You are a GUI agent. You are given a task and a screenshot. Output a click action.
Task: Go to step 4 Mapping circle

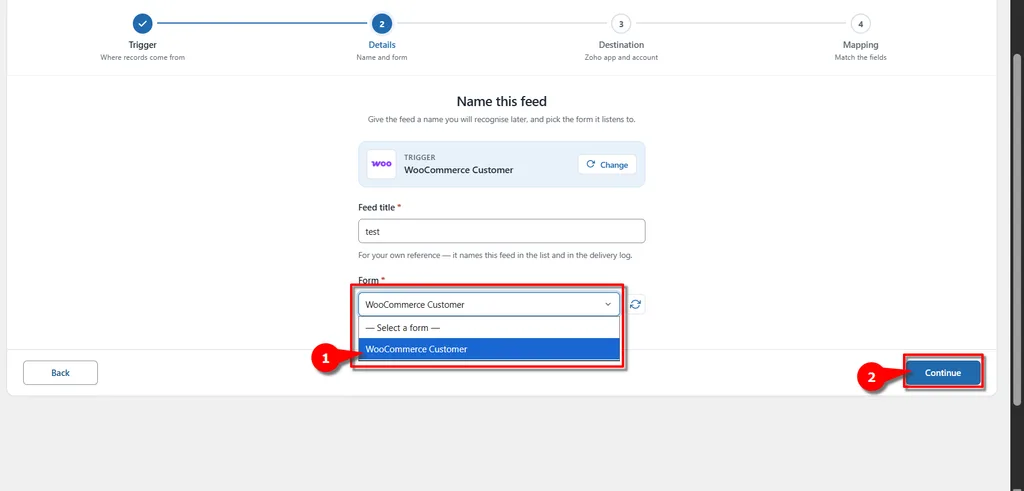tap(861, 24)
